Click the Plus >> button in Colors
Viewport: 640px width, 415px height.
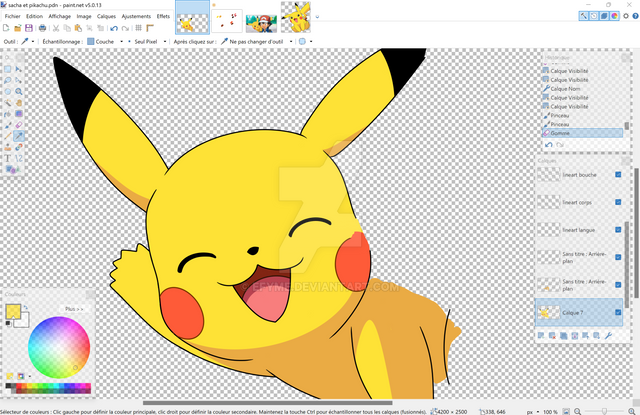74,309
